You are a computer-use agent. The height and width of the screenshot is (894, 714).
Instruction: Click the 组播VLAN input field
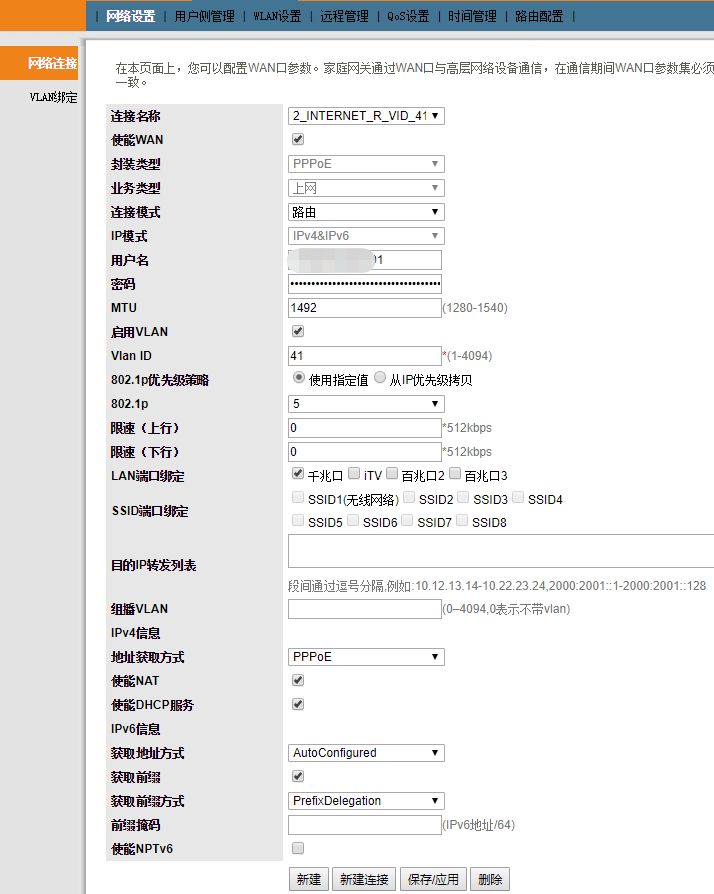(x=365, y=609)
